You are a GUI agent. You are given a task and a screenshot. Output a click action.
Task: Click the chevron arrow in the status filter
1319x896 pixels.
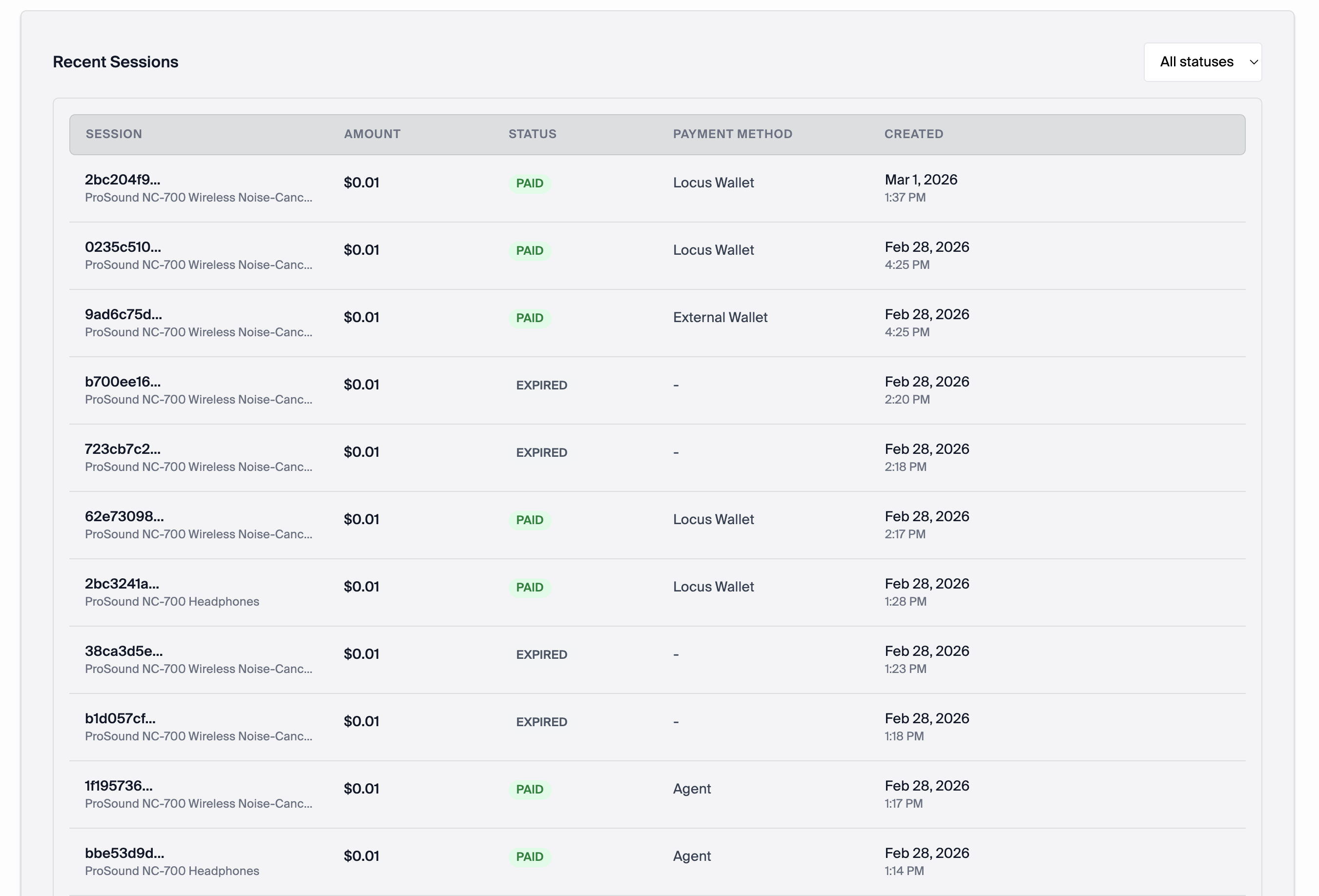[1254, 62]
